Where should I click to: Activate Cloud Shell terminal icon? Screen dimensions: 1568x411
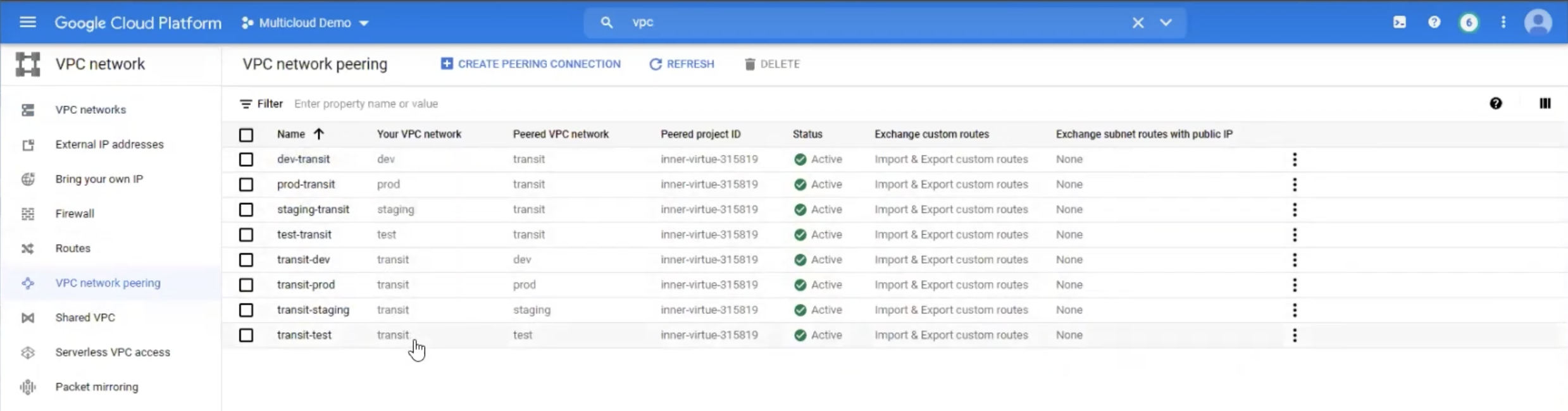[1399, 23]
